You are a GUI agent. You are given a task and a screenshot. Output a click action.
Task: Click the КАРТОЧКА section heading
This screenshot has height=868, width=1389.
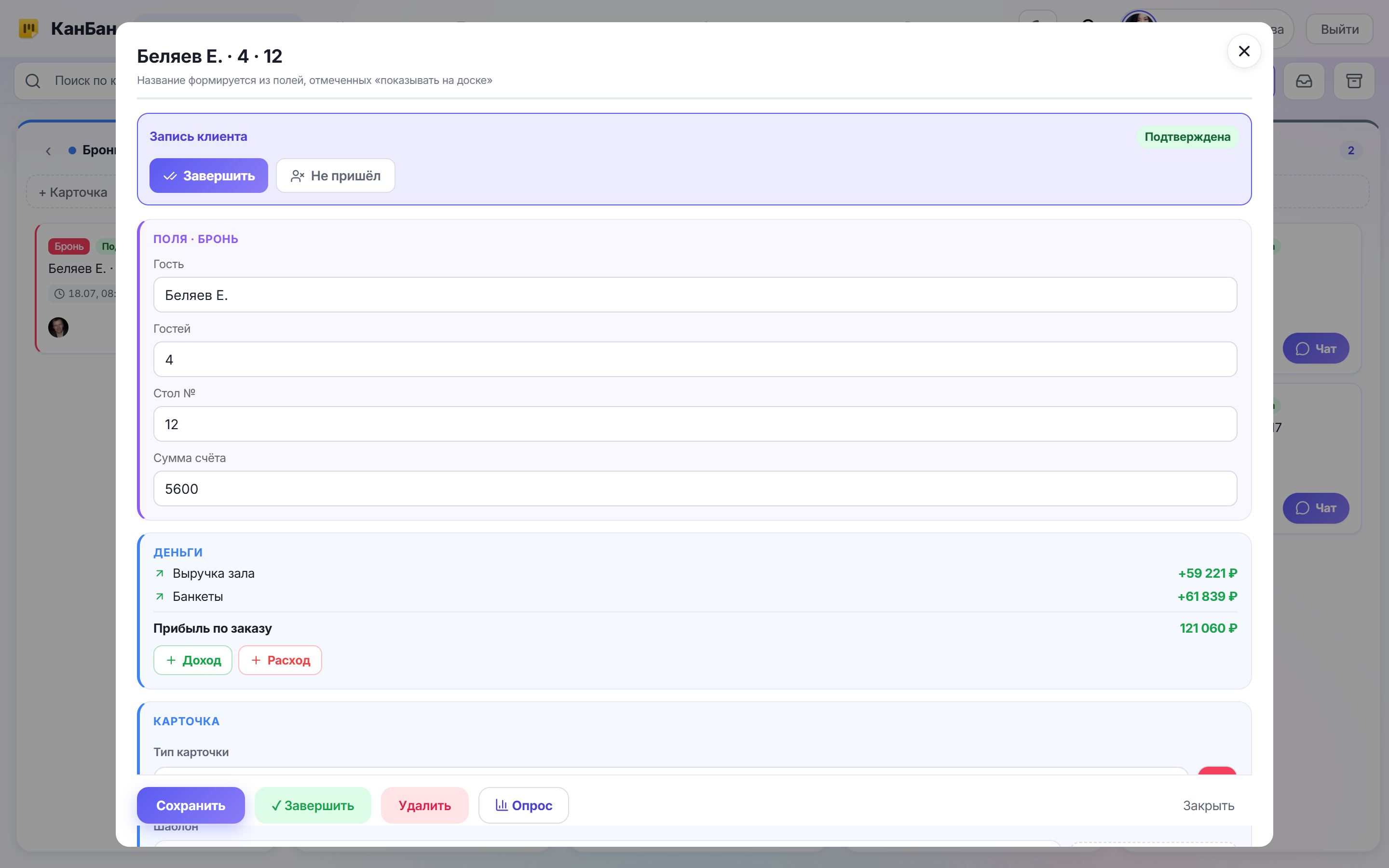click(x=187, y=721)
